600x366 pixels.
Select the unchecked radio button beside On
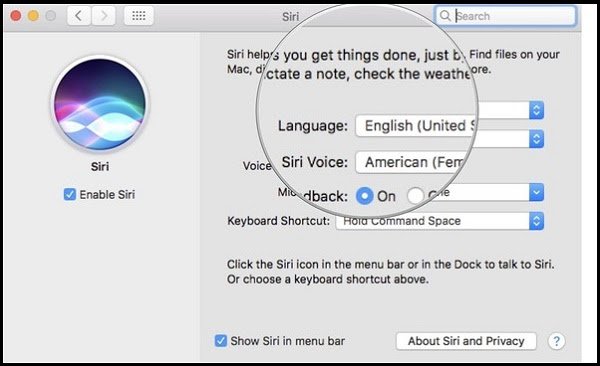(416, 196)
